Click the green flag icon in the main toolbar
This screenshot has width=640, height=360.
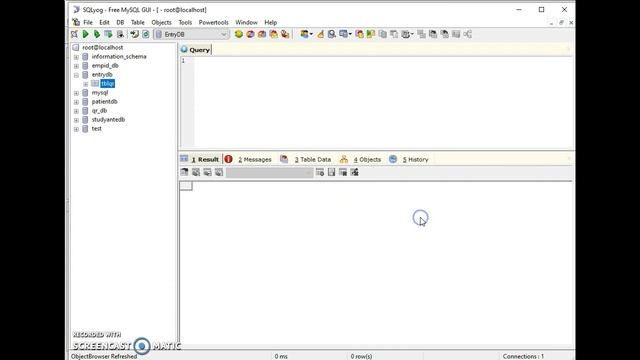[371, 34]
